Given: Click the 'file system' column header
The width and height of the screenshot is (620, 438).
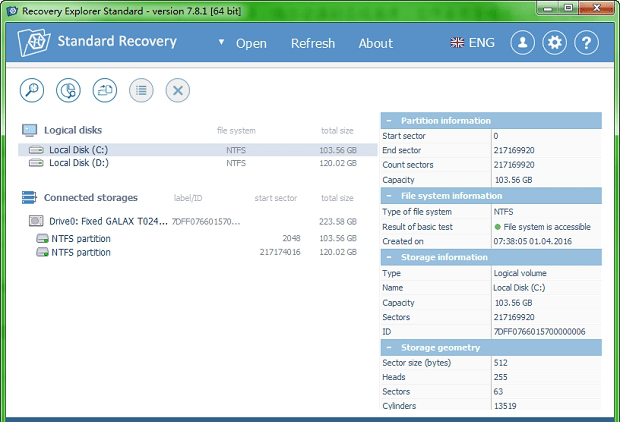Looking at the screenshot, I should (x=236, y=131).
